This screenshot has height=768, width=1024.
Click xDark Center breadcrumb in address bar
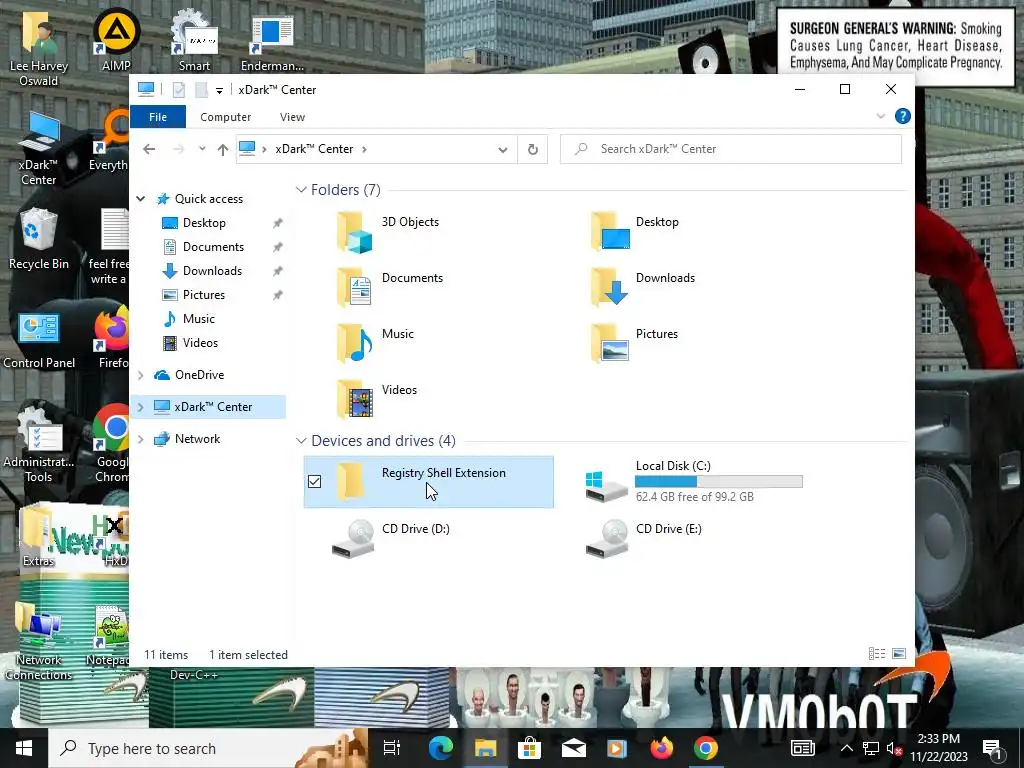click(x=314, y=149)
